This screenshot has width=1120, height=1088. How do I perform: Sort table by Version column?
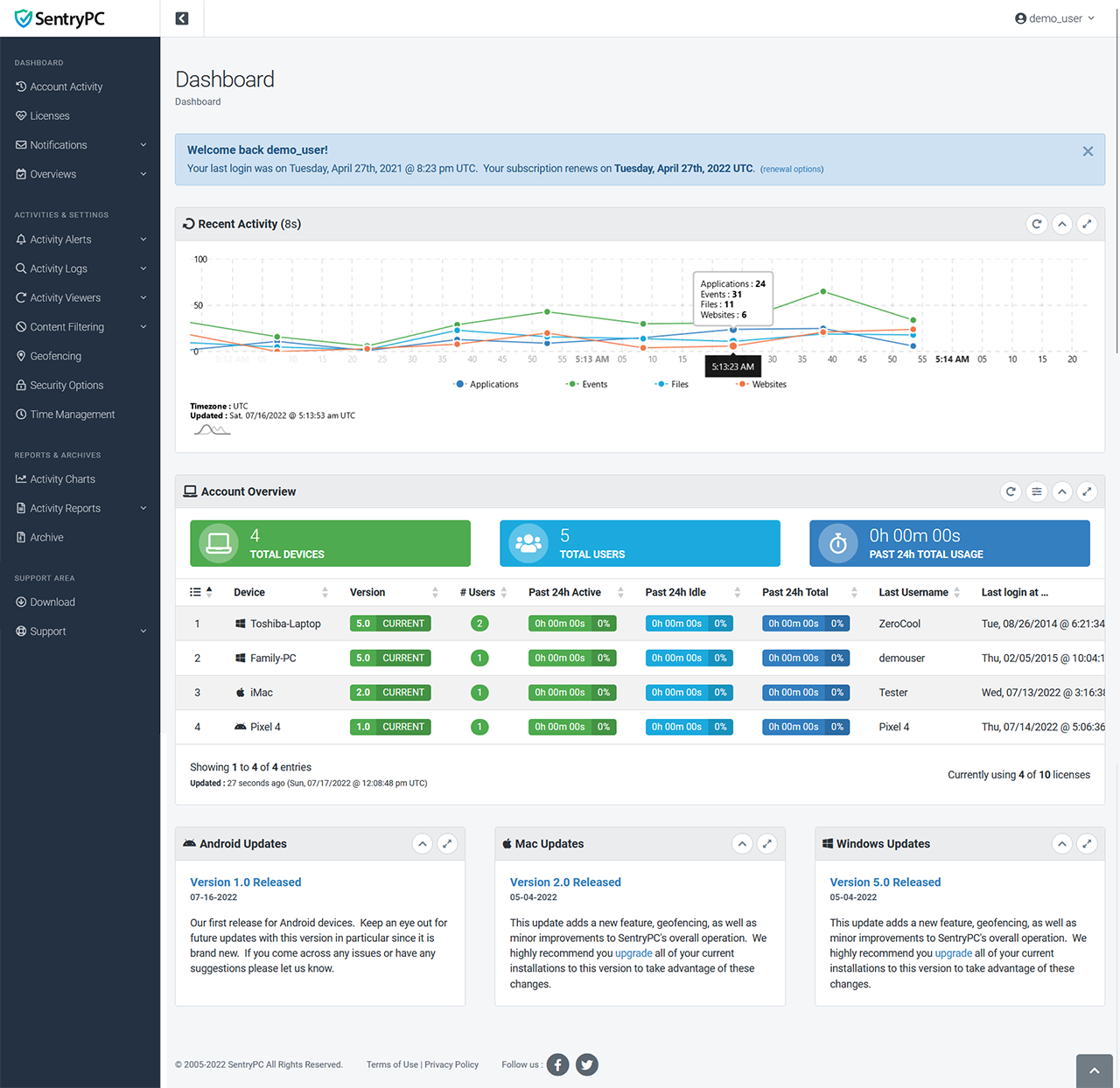point(394,592)
